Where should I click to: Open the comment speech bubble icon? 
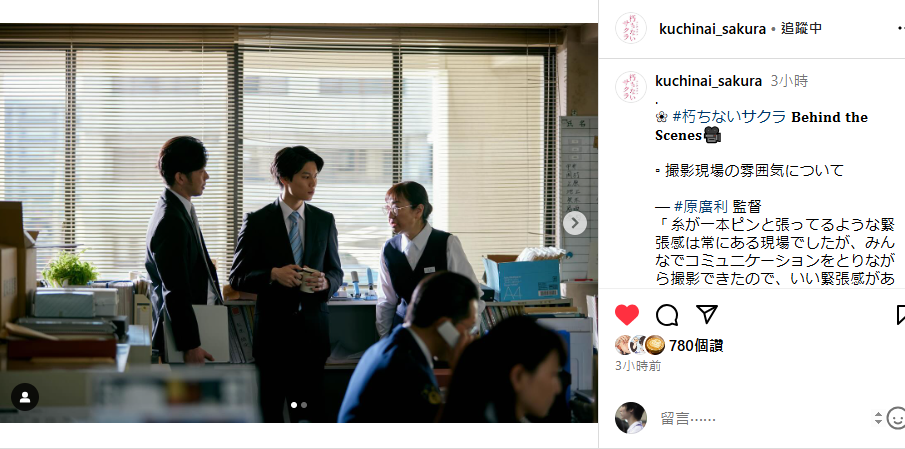(667, 315)
